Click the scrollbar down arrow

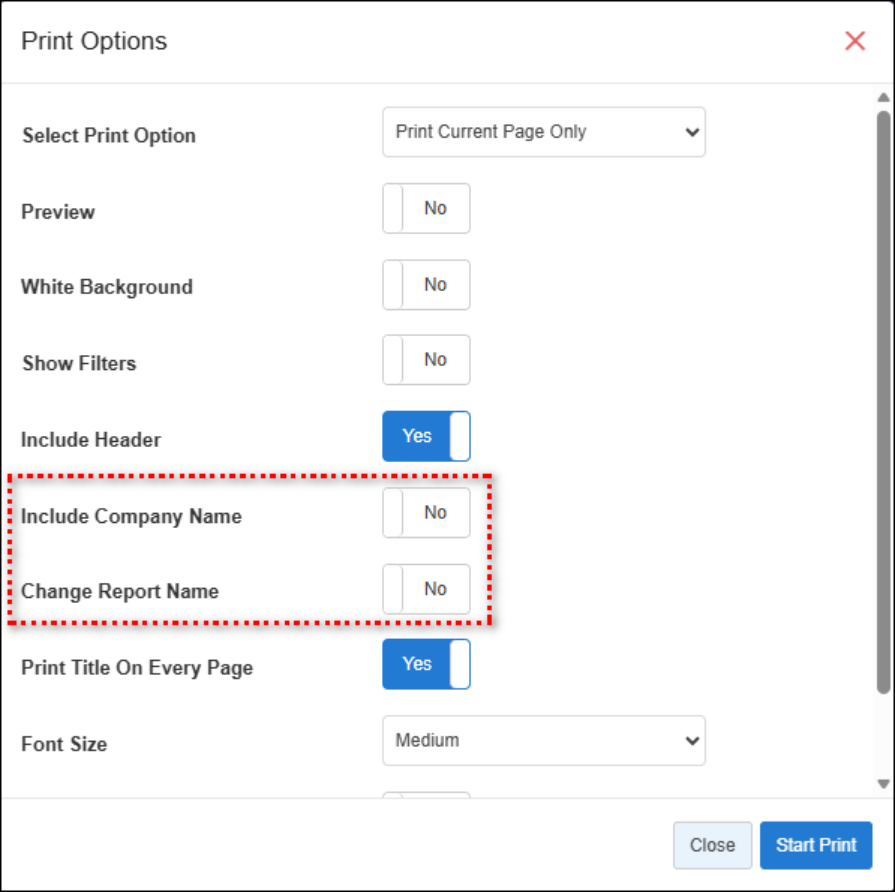point(883,784)
